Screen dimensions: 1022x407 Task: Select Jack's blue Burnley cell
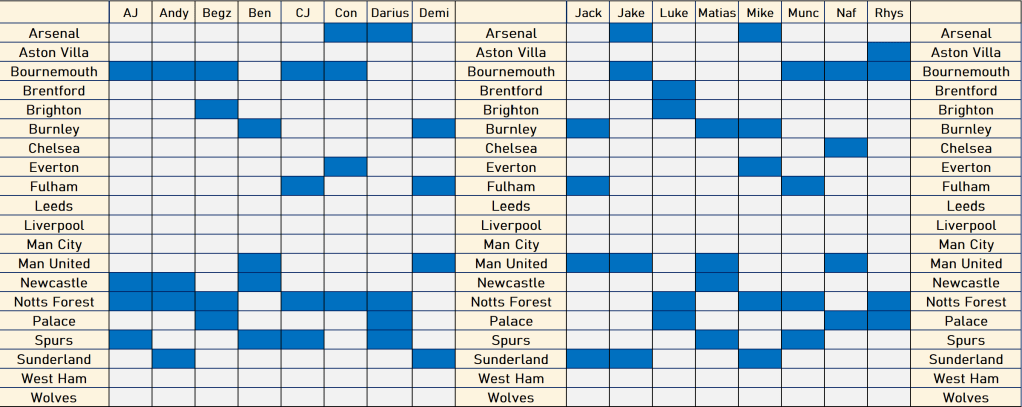click(x=588, y=129)
